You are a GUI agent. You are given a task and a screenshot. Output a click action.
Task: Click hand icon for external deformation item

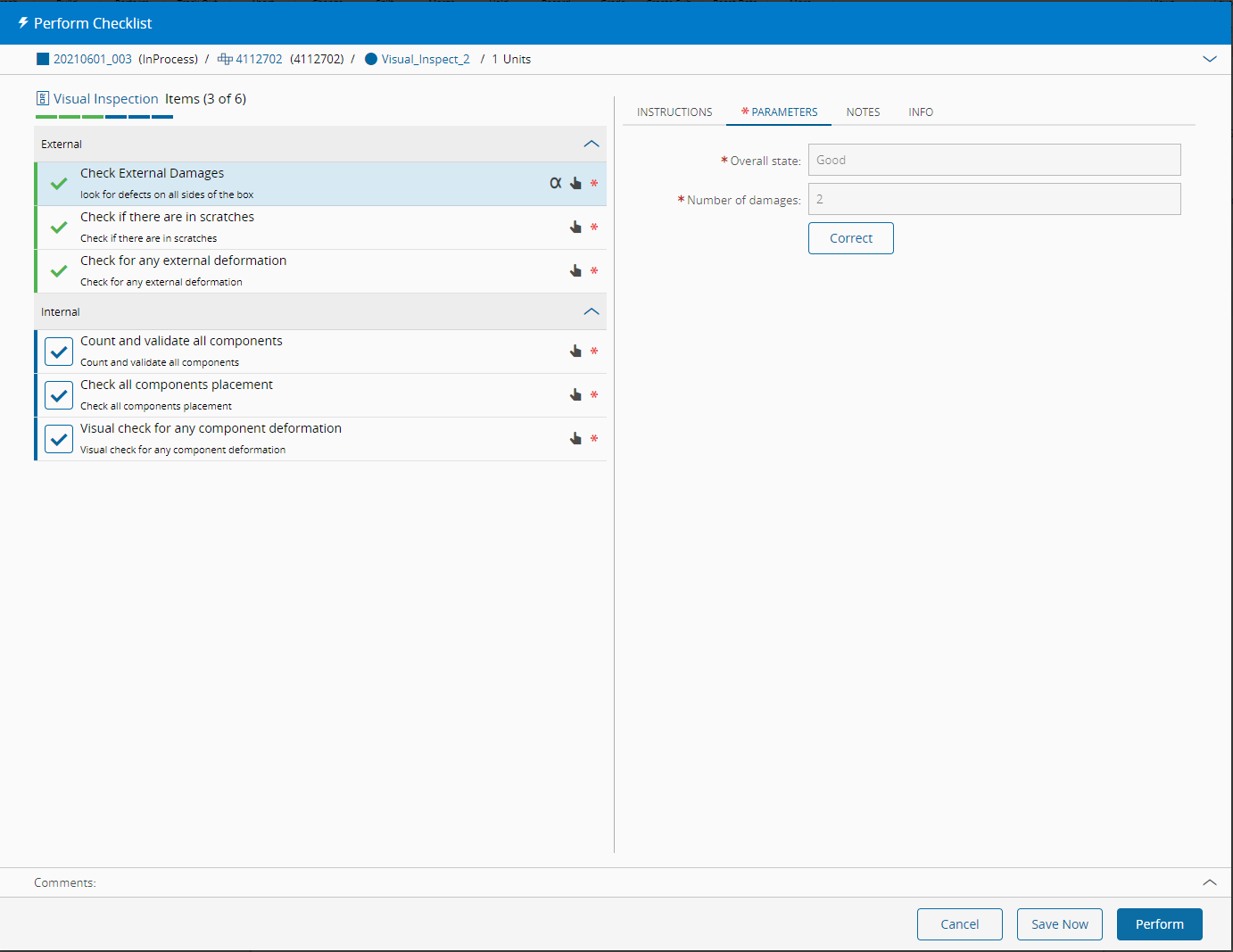(575, 270)
